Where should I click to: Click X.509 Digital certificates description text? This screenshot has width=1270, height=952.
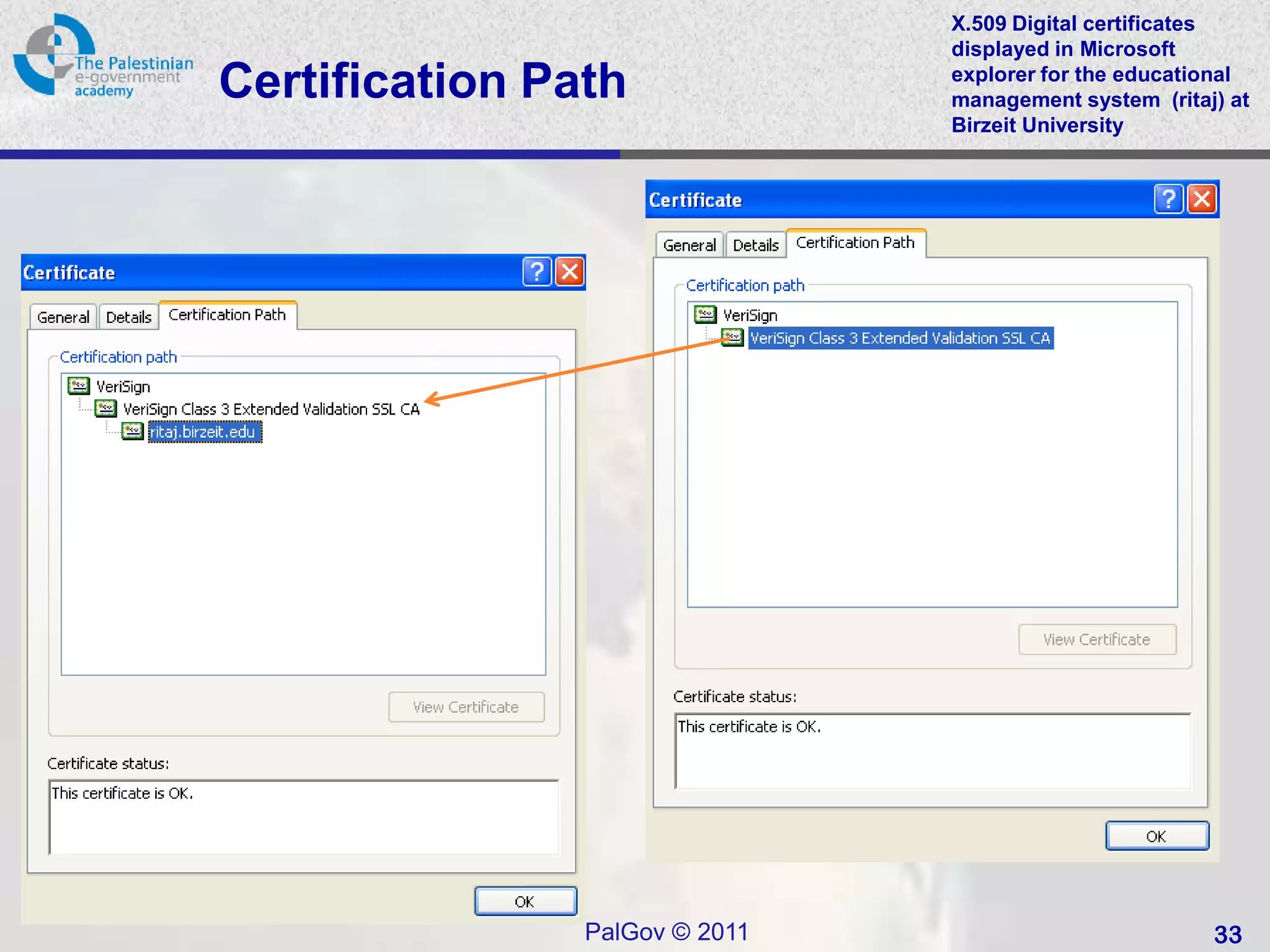click(1100, 74)
